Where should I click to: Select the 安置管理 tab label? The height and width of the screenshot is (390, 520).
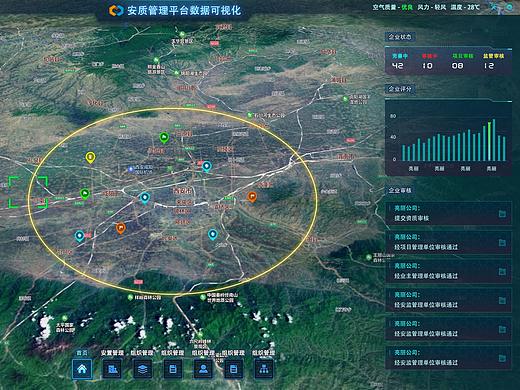pos(112,353)
